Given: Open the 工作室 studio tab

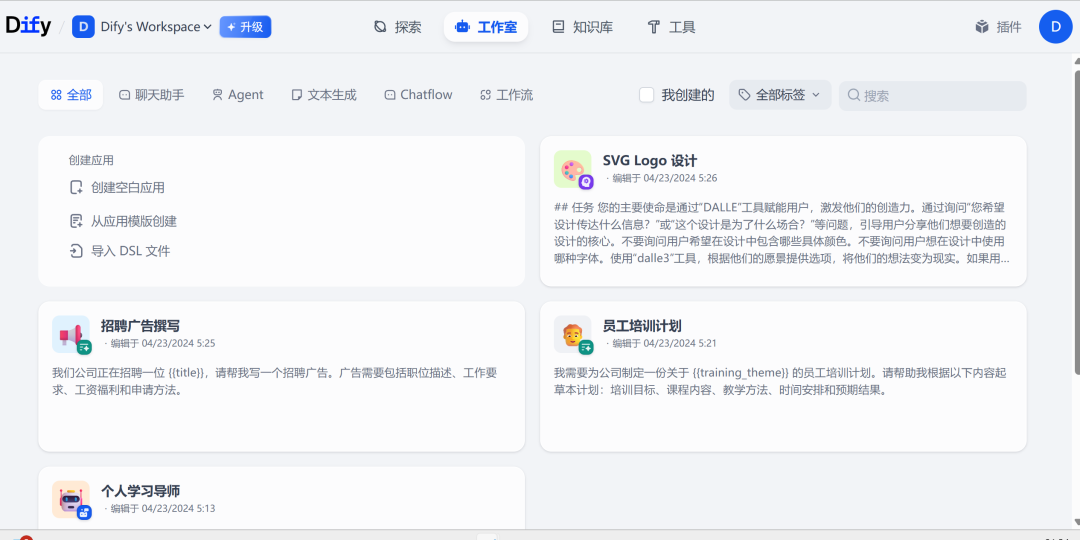Looking at the screenshot, I should click(486, 27).
